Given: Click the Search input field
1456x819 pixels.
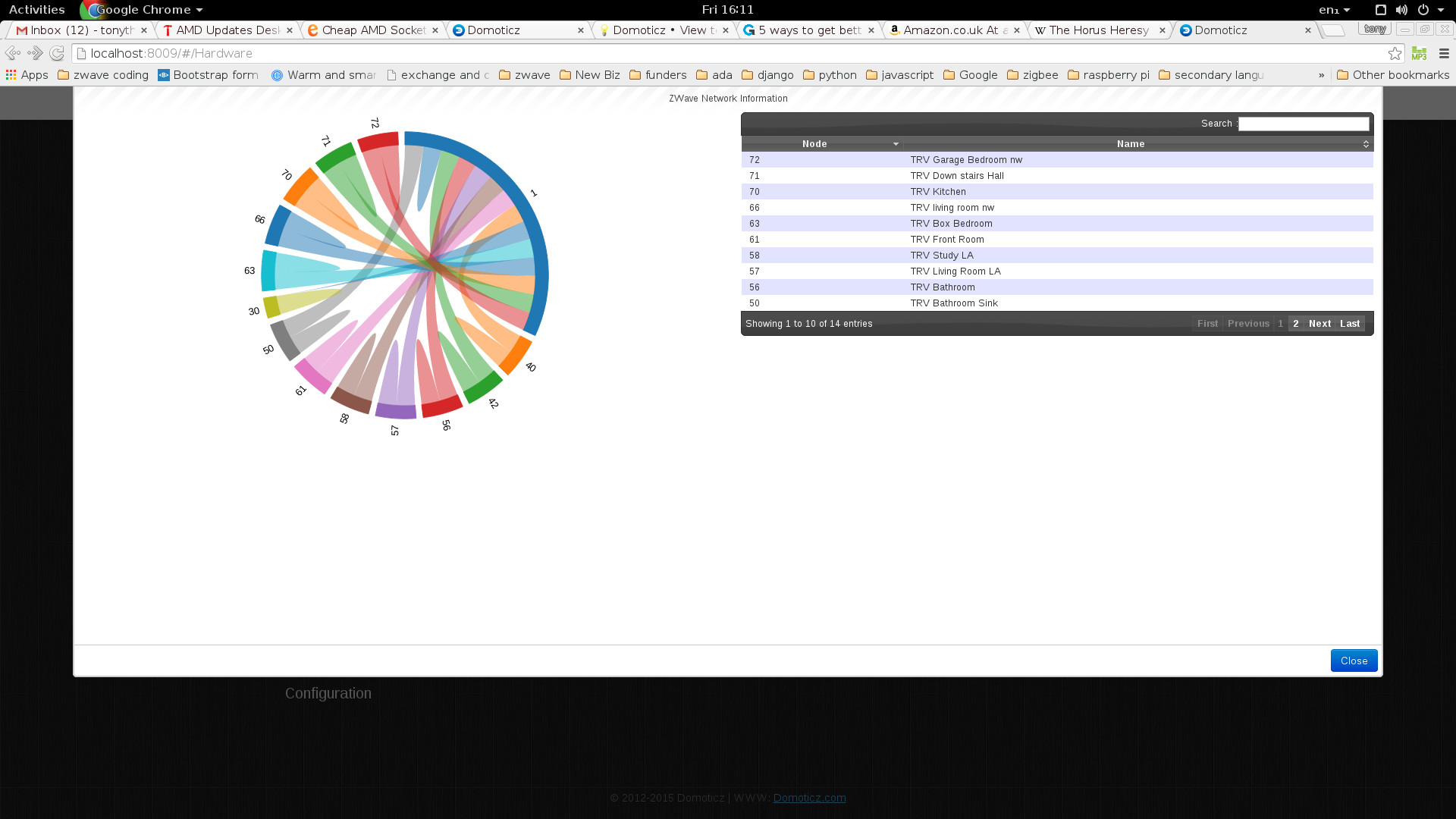Looking at the screenshot, I should 1303,123.
